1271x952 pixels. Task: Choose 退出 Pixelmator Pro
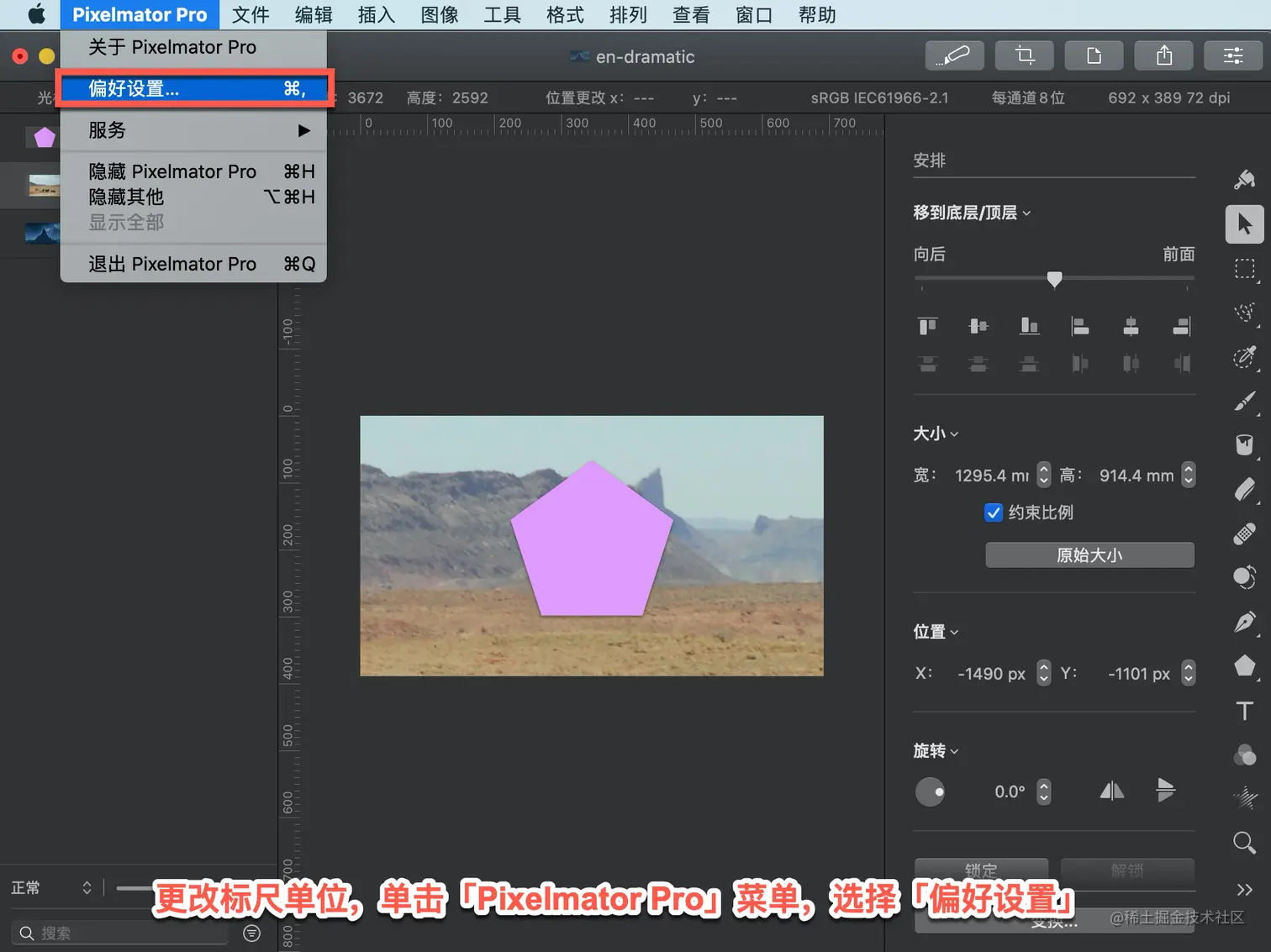point(193,264)
